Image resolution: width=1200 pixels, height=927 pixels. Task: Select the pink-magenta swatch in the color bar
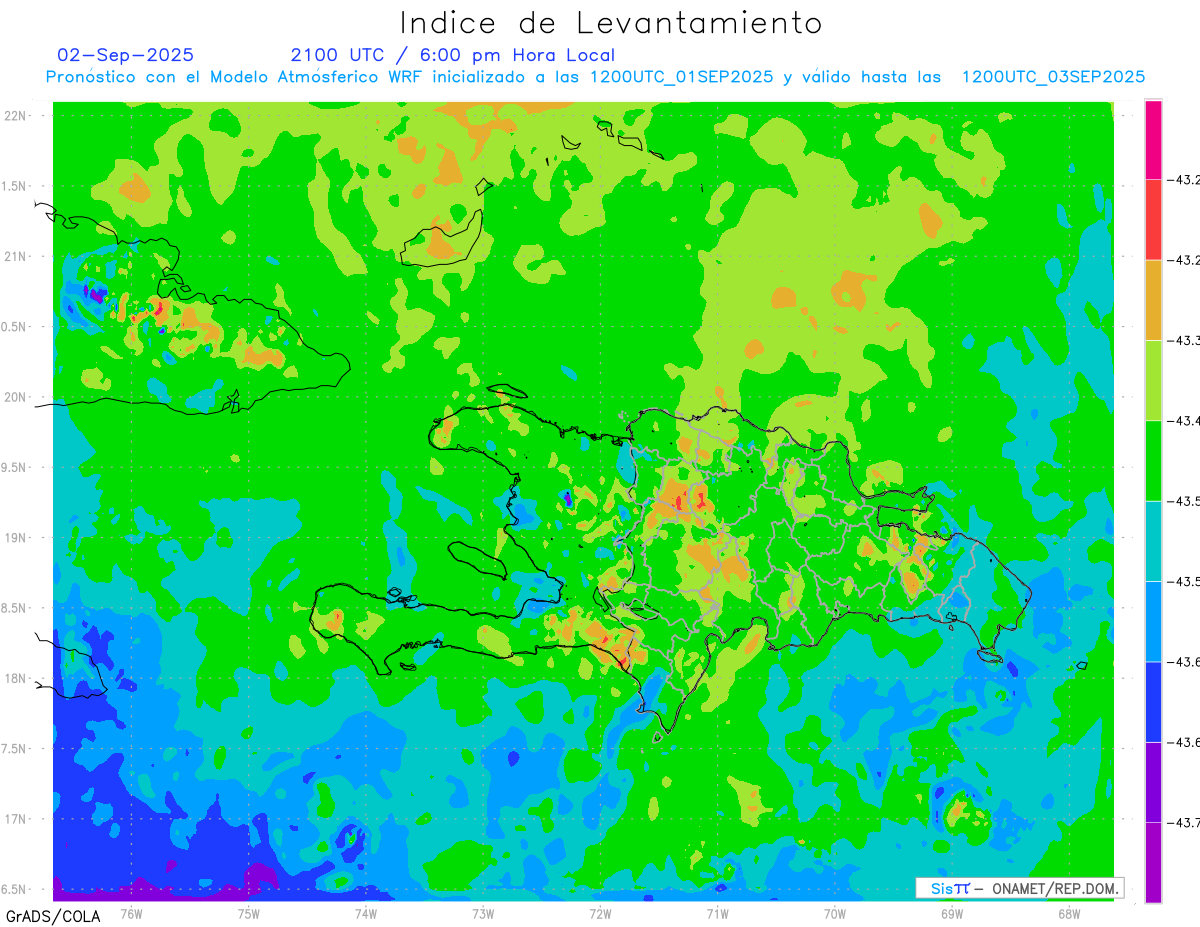point(1153,140)
